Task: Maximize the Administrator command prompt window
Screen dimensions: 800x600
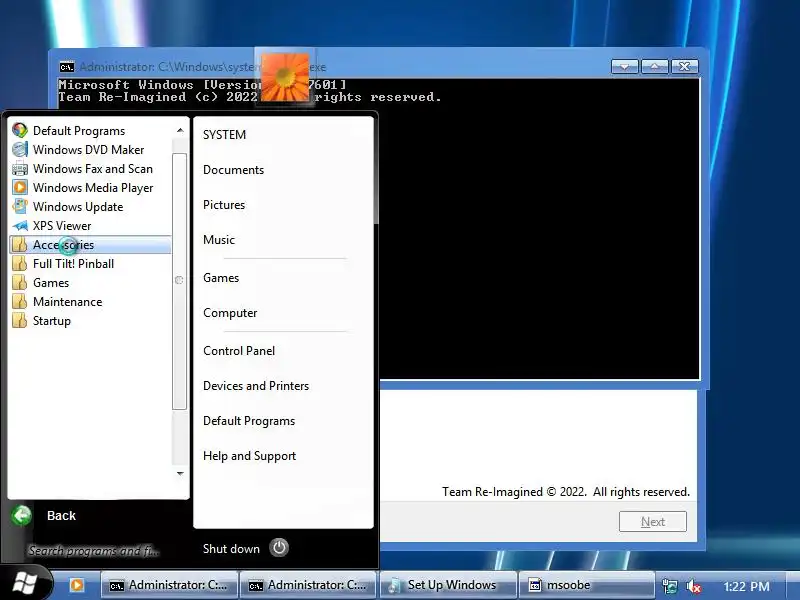Action: click(x=655, y=66)
